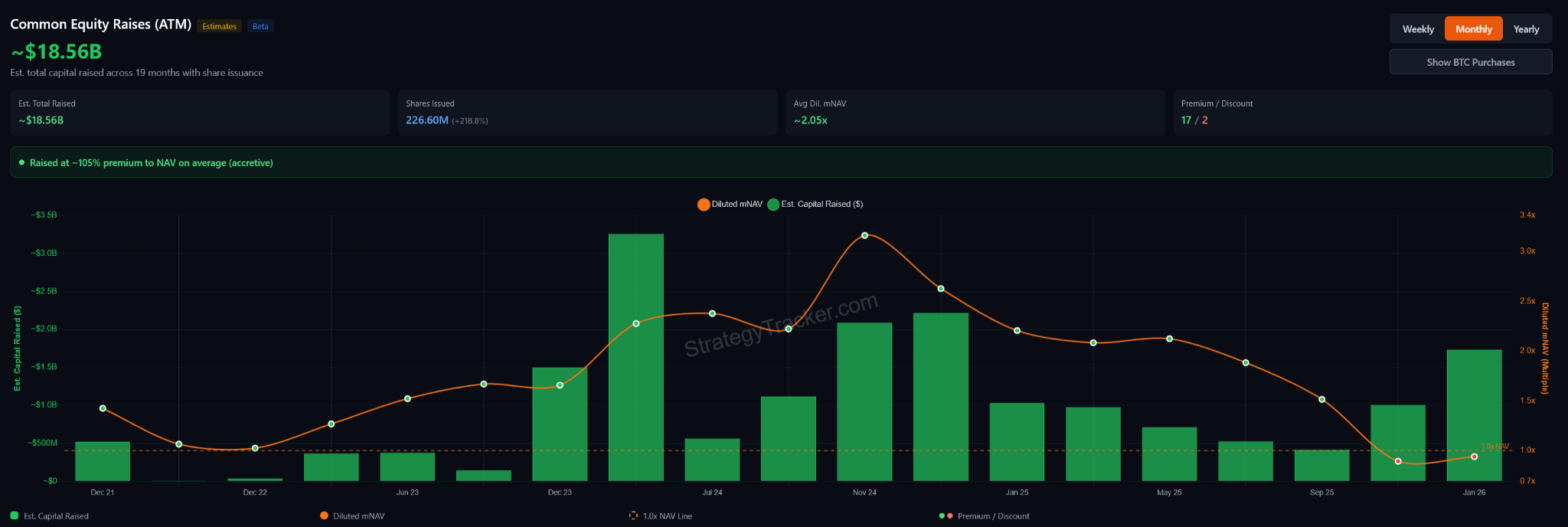Click the orange Diluted mNAV footer dot

click(x=324, y=516)
